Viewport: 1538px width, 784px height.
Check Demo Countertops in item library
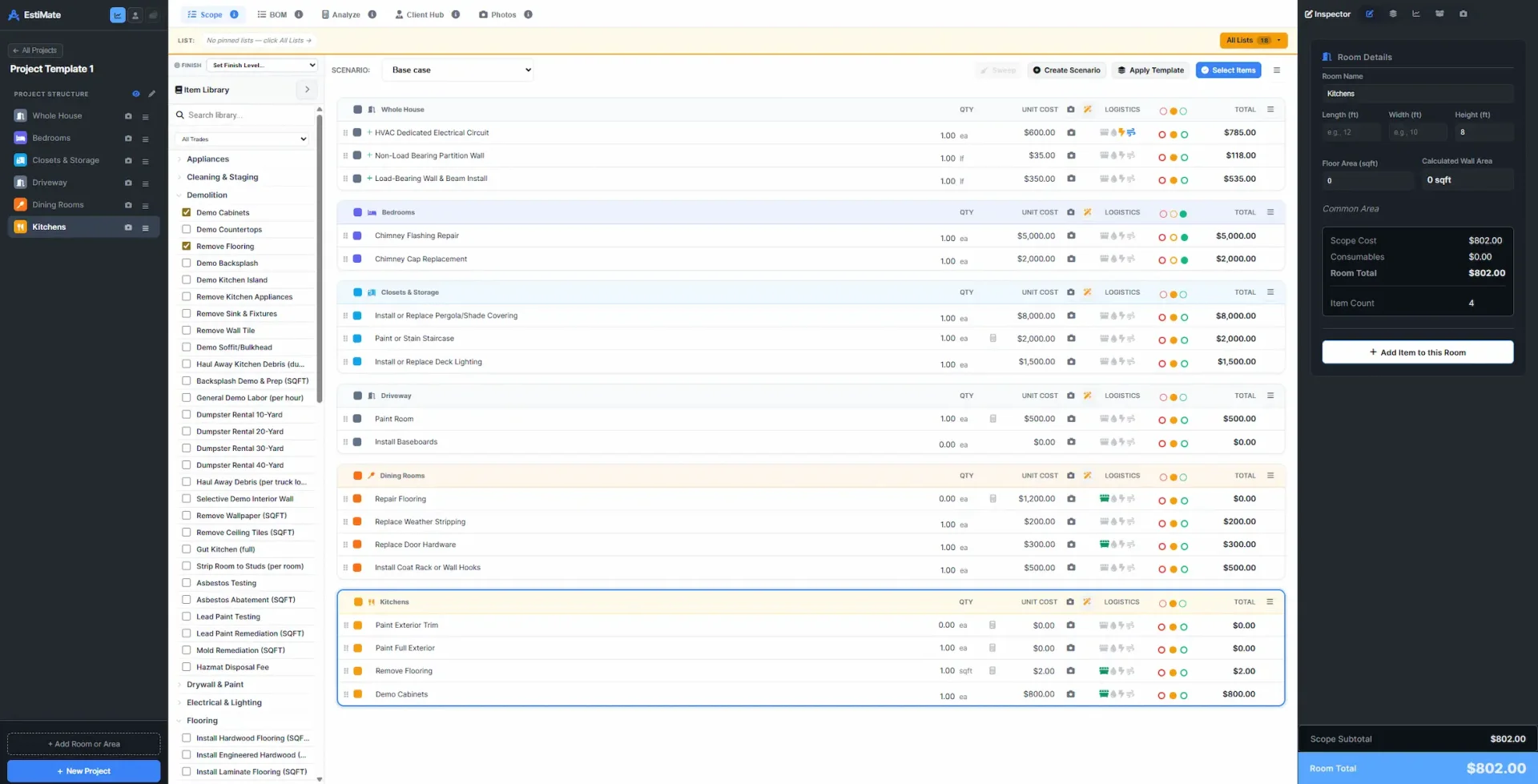click(187, 230)
